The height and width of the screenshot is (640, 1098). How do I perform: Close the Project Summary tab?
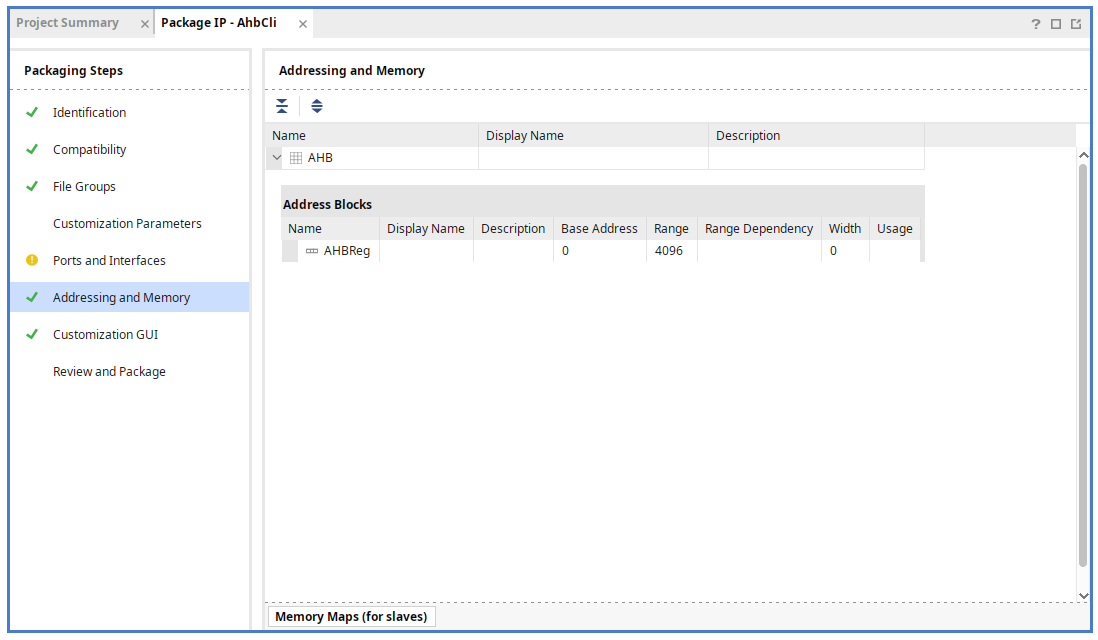tap(145, 24)
